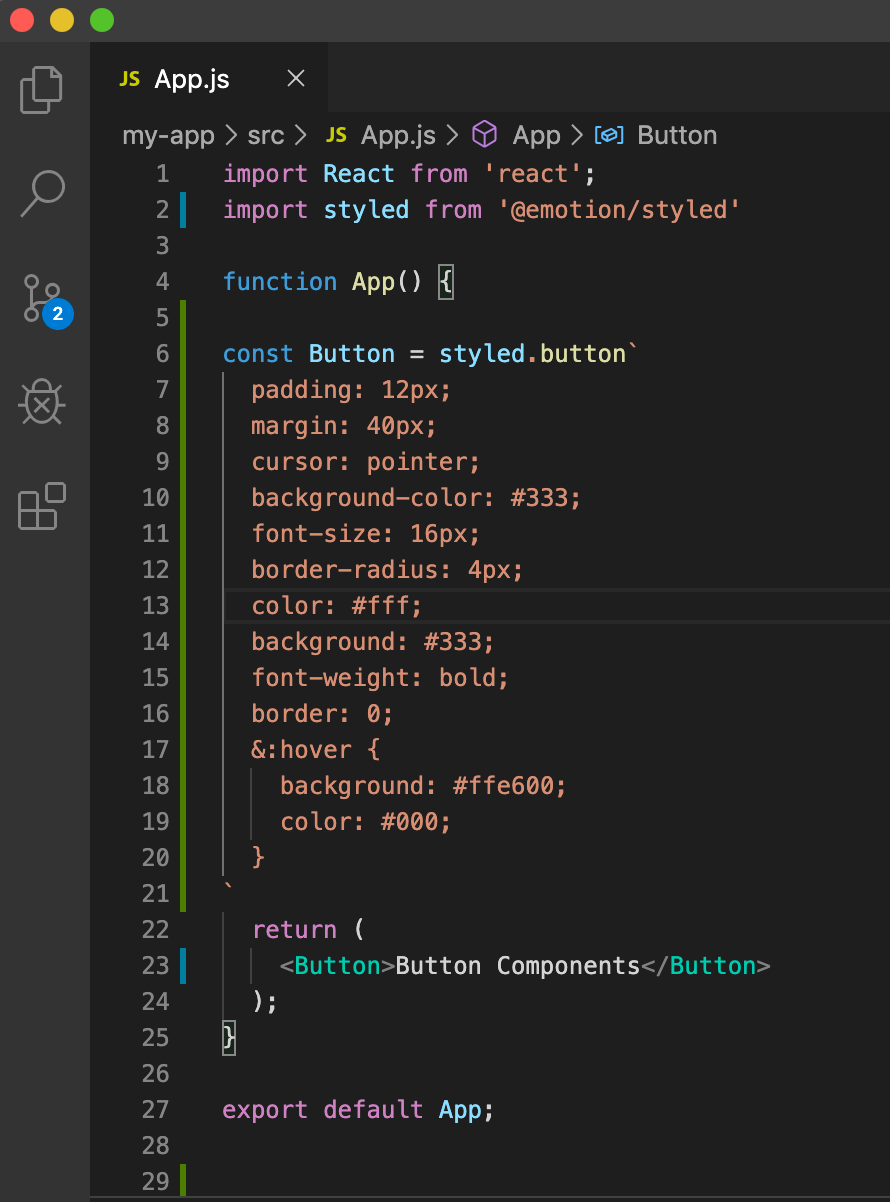This screenshot has height=1202, width=890.
Task: Close the App.js editor tab
Action: tap(296, 79)
